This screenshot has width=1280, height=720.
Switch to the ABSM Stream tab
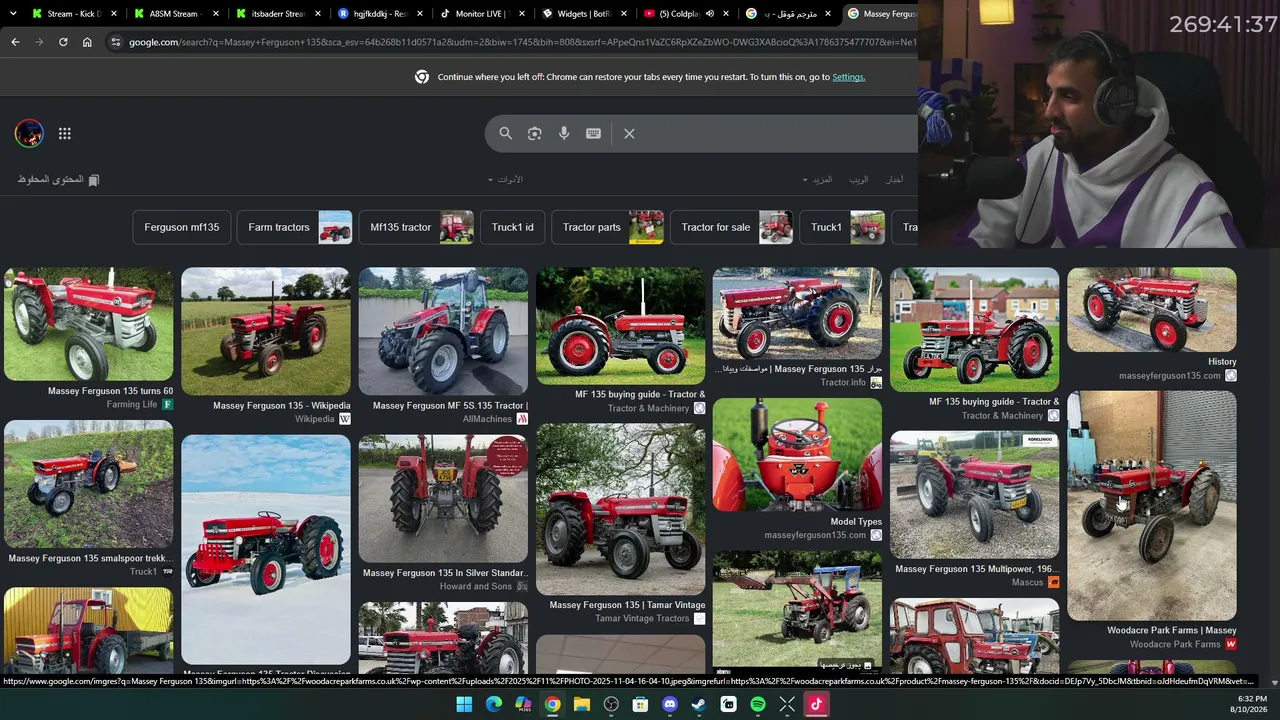pos(176,14)
